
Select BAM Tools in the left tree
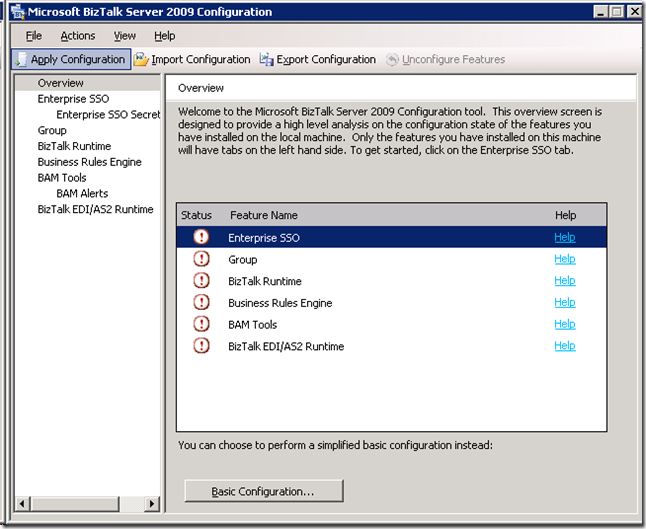click(62, 178)
